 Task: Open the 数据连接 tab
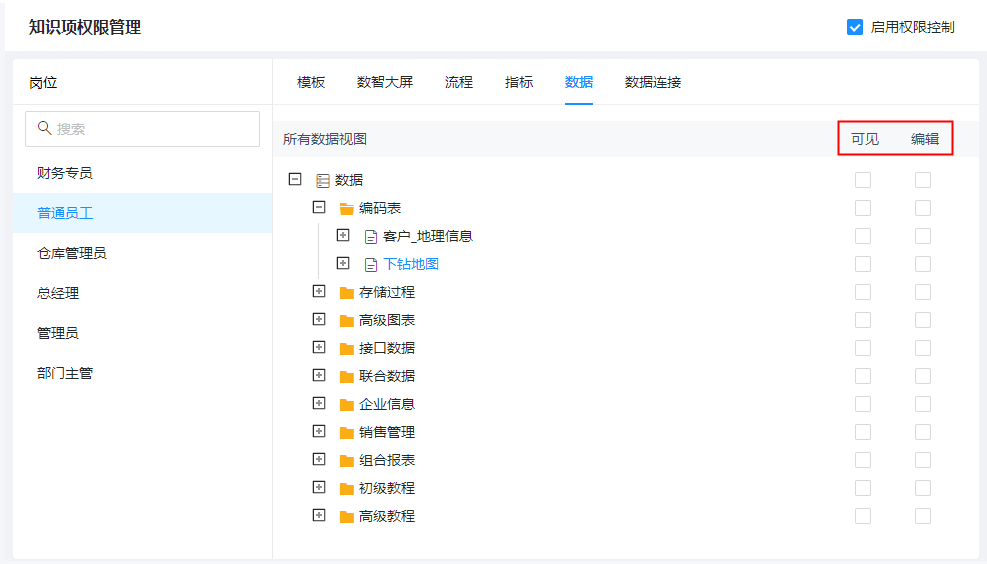653,82
